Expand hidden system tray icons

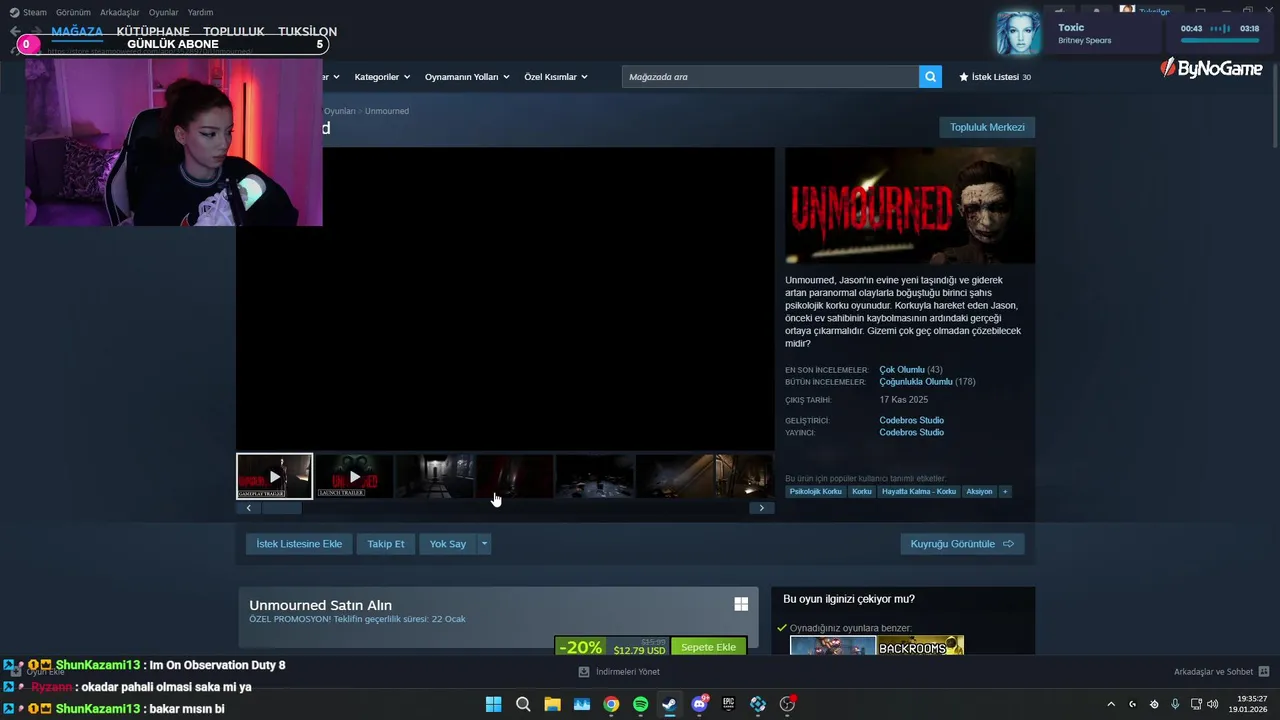click(x=1111, y=704)
